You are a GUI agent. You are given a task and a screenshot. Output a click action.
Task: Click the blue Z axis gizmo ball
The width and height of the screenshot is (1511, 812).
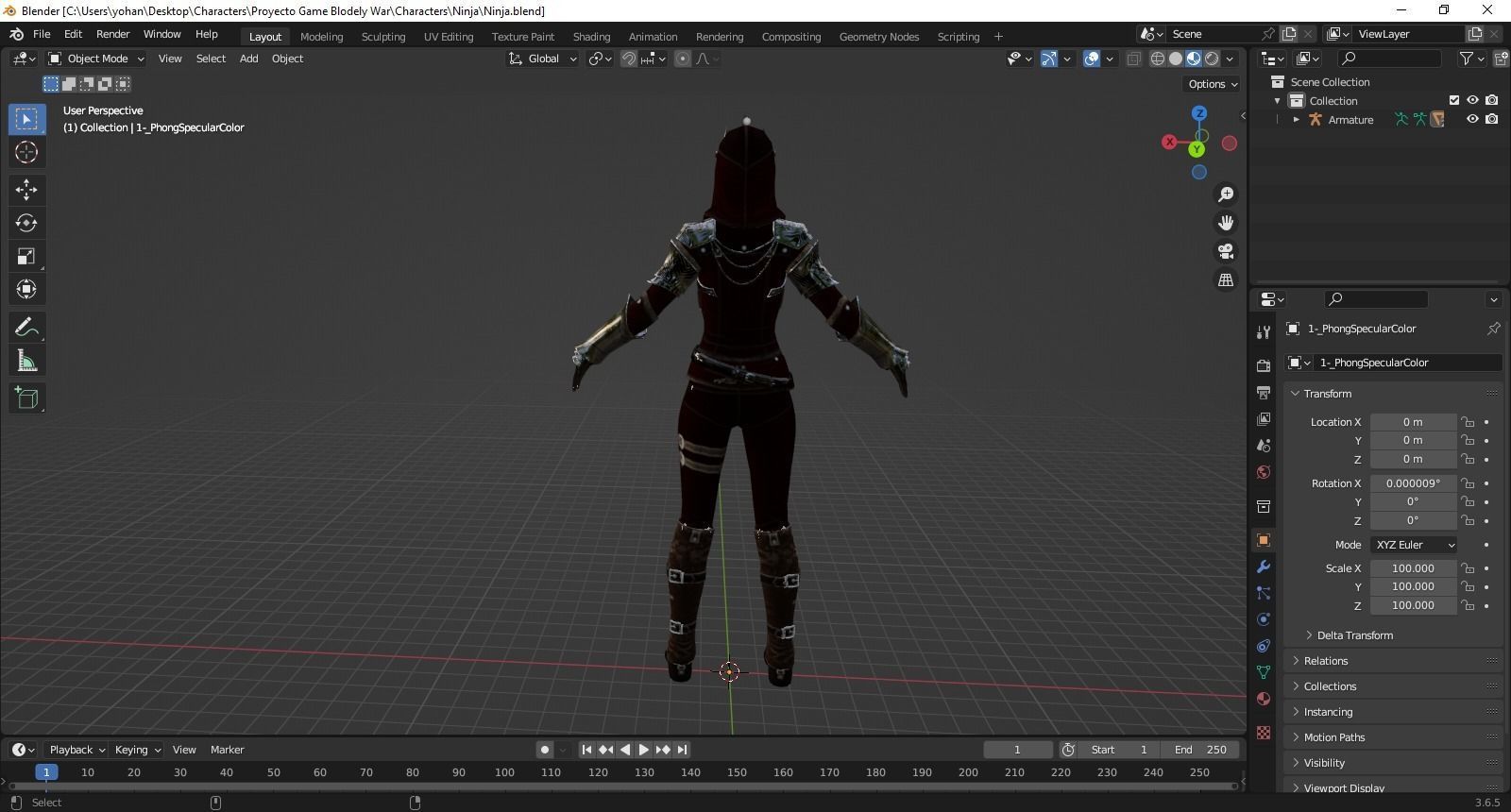click(x=1199, y=113)
